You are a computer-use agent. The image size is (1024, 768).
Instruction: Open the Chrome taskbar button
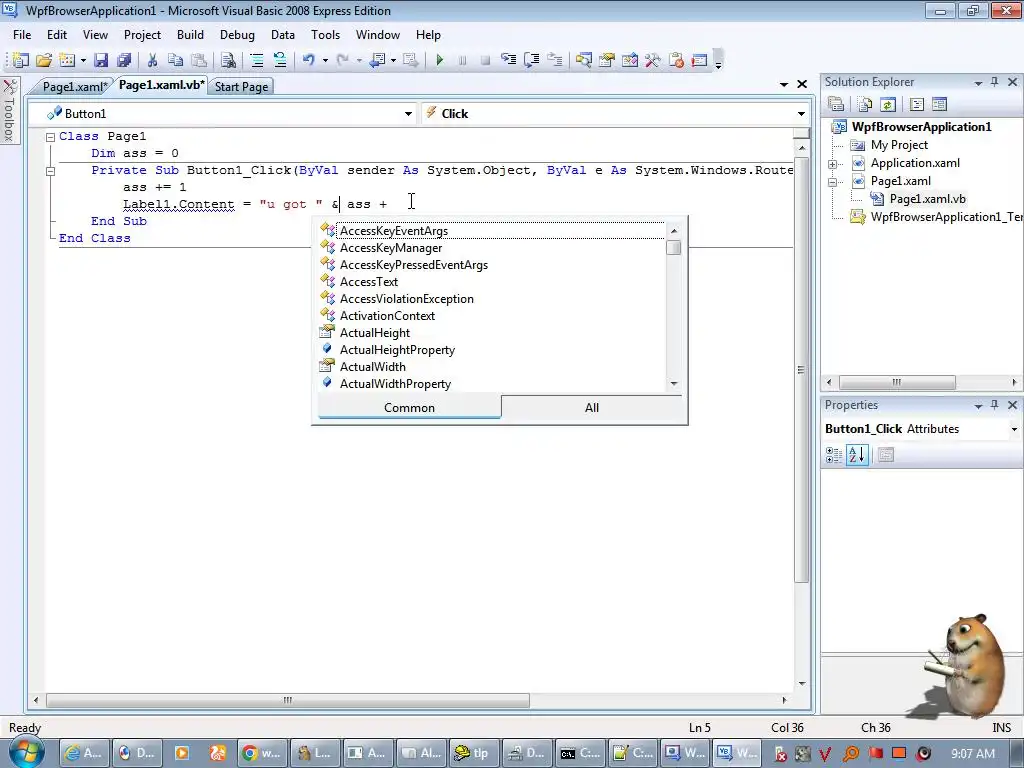point(261,753)
